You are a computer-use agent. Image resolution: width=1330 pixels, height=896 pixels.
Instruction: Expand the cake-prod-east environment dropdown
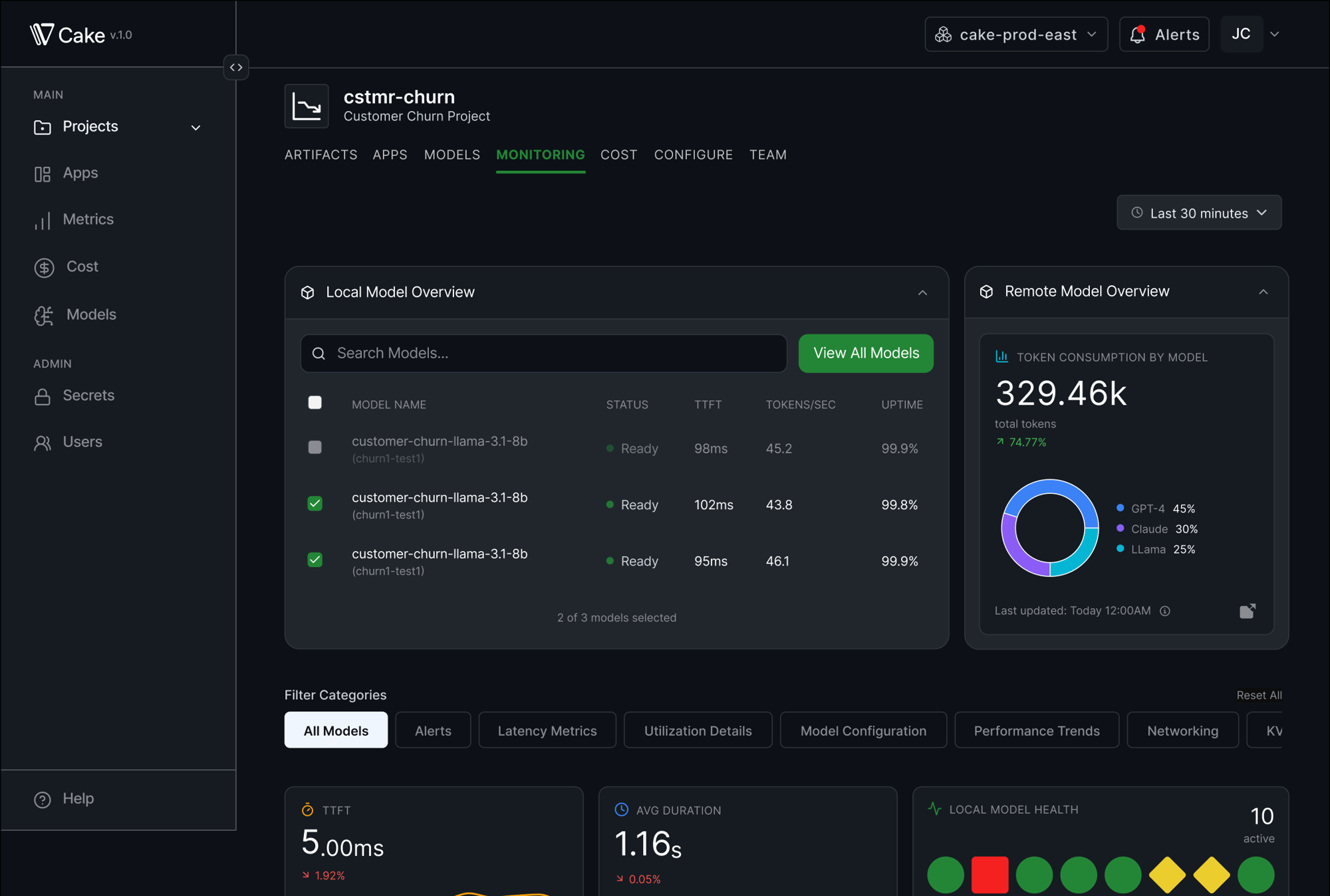1015,34
